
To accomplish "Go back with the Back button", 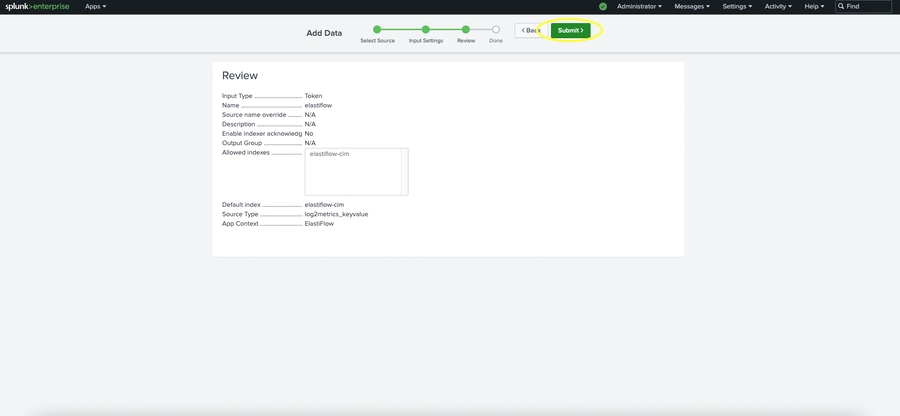I will click(x=530, y=30).
